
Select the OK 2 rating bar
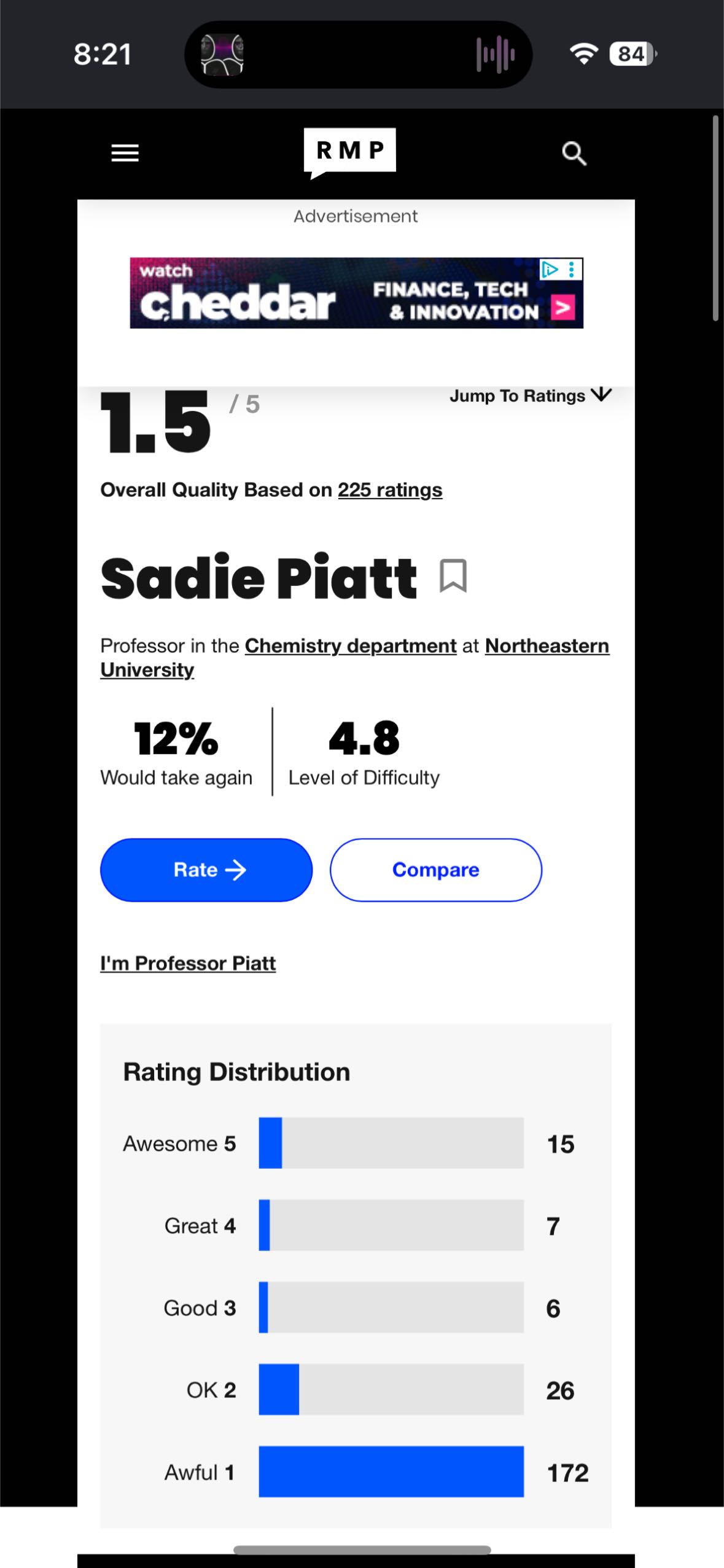(391, 1389)
